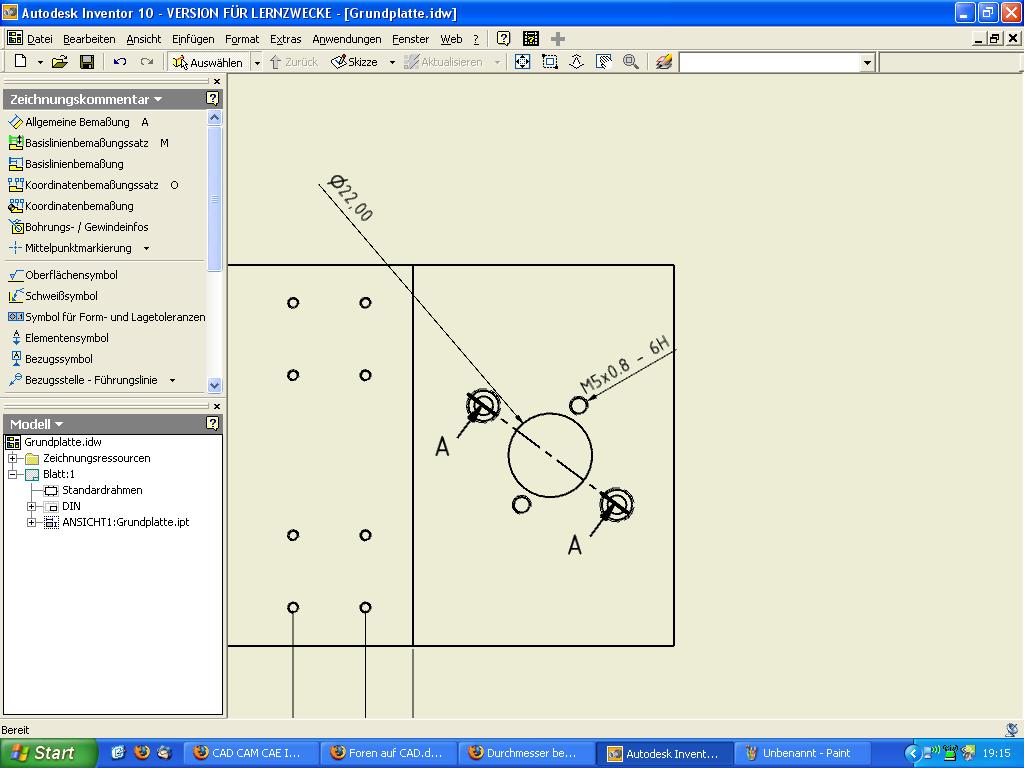This screenshot has width=1024, height=768.
Task: Switch to CAD CAM CAE I... taskbar window
Action: (251, 753)
